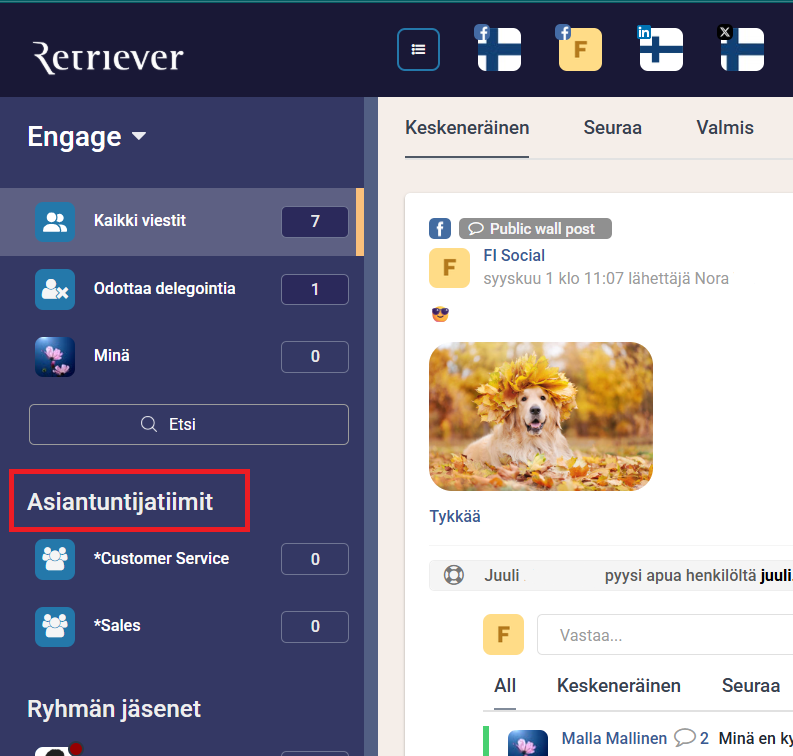Open the list menu button in header
Image resolution: width=793 pixels, height=756 pixels.
click(x=418, y=50)
